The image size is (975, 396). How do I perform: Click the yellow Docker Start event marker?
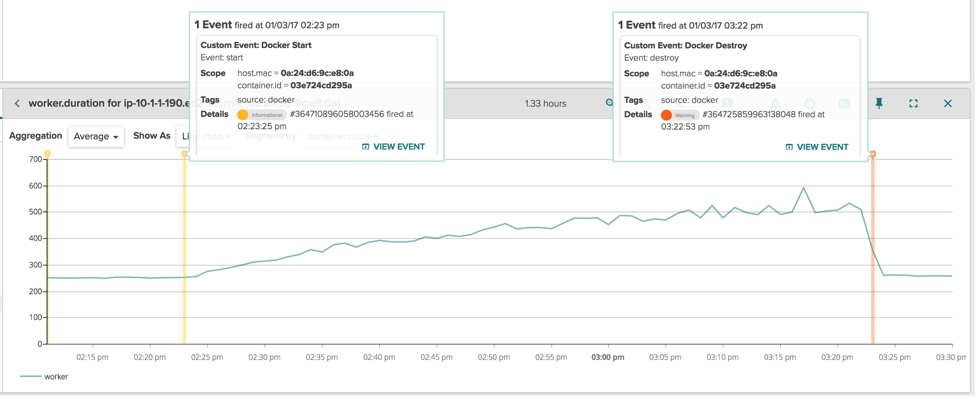coord(185,154)
